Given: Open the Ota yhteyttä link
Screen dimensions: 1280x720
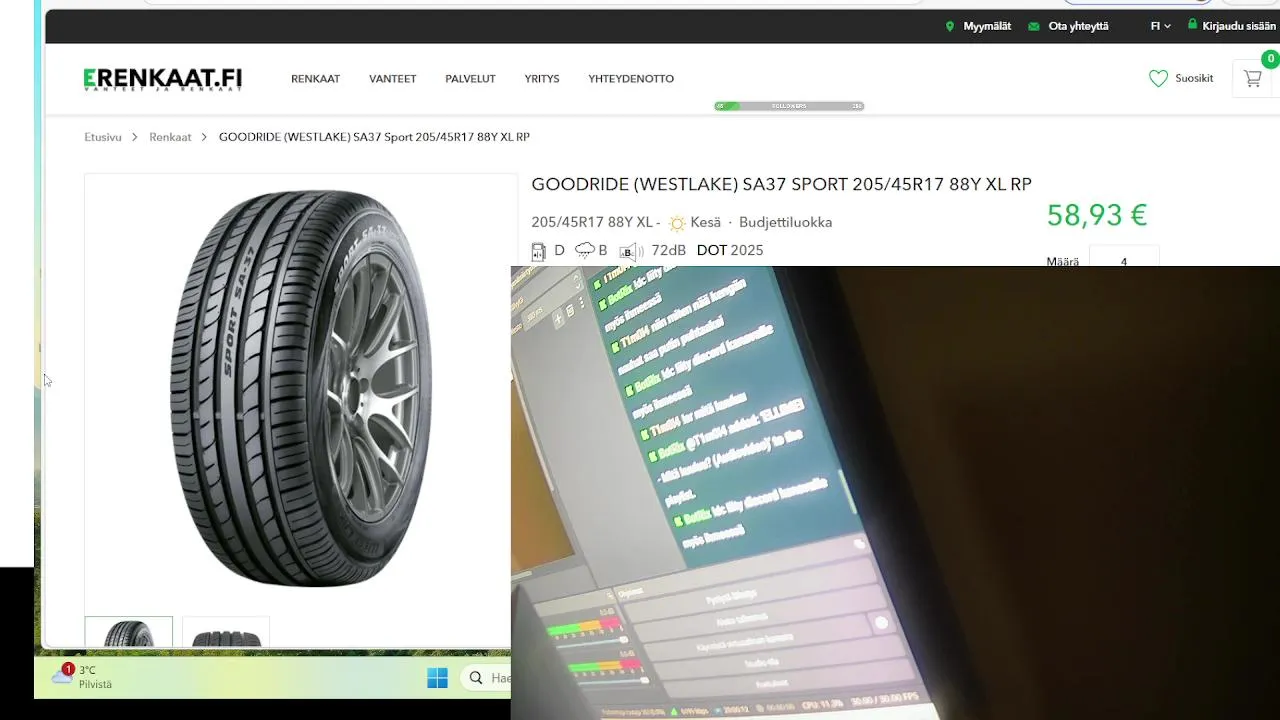Looking at the screenshot, I should (1078, 27).
